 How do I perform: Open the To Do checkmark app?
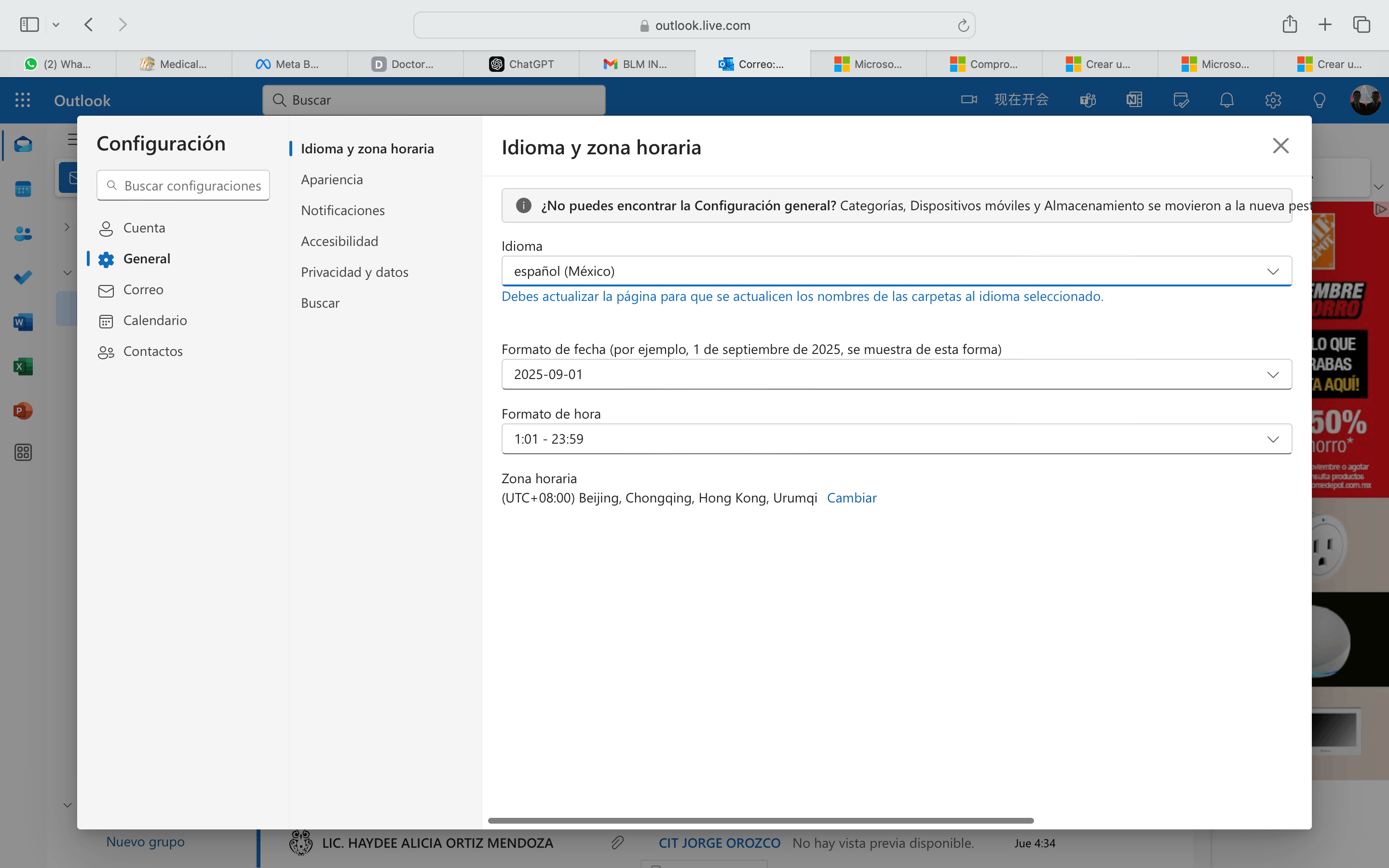23,277
